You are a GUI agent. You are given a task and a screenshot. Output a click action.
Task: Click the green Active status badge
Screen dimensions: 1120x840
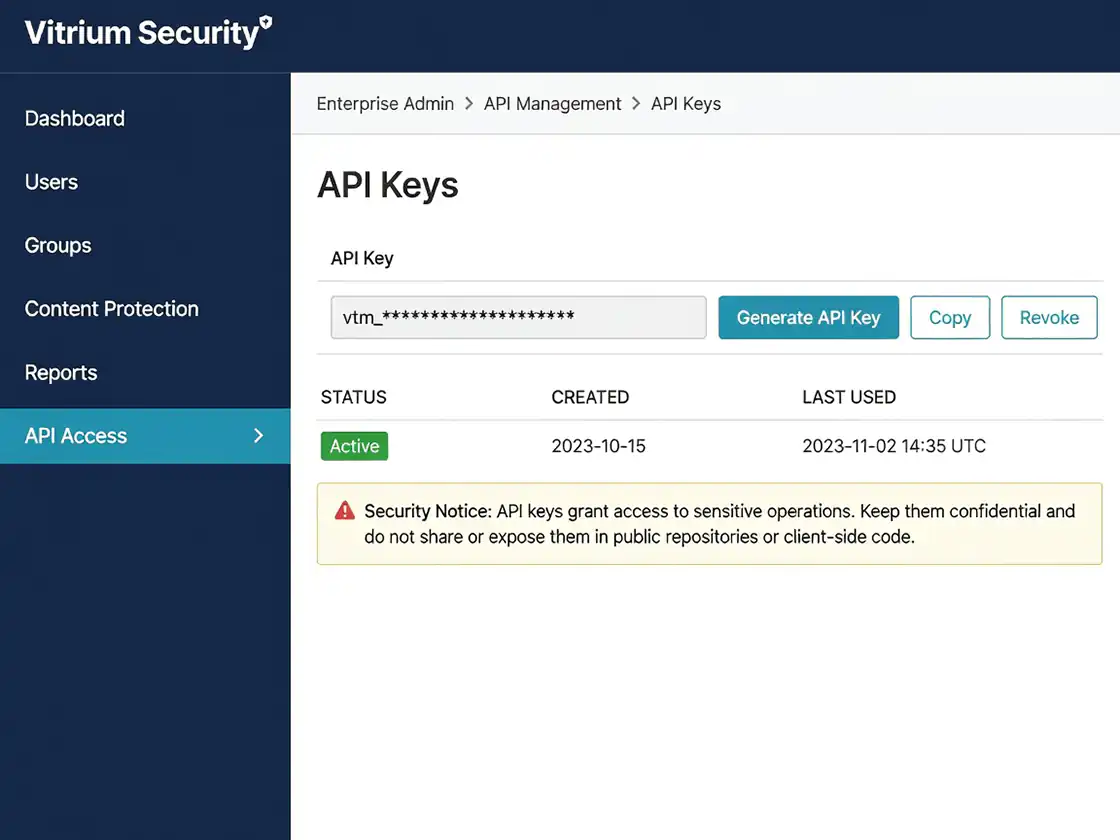click(354, 446)
